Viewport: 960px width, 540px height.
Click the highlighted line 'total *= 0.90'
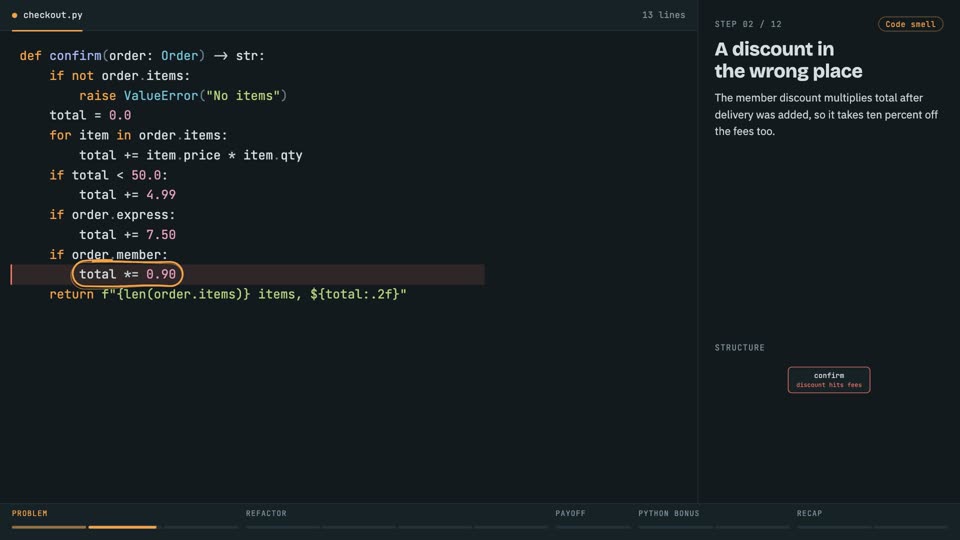[248, 274]
